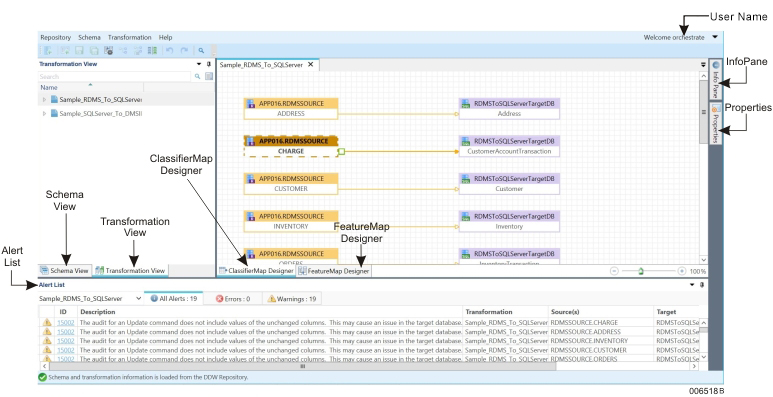Click the SQL icon on the Inventory target node
This screenshot has width=773, height=397.
(465, 216)
